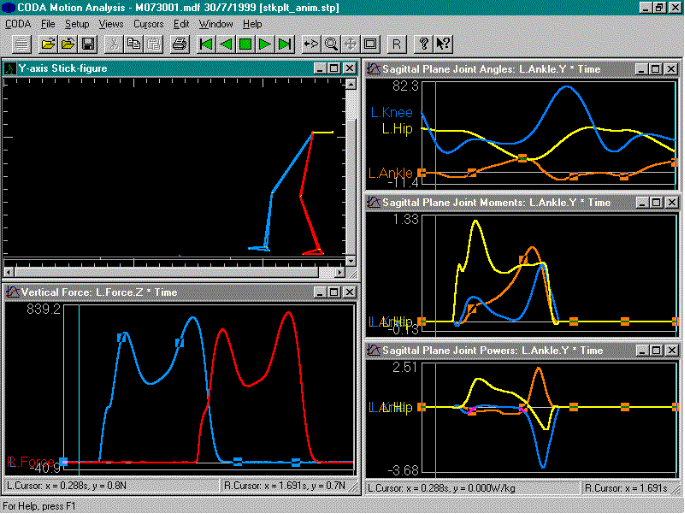Click the Save floppy disk icon
Image resolution: width=685 pixels, height=514 pixels.
click(x=88, y=44)
